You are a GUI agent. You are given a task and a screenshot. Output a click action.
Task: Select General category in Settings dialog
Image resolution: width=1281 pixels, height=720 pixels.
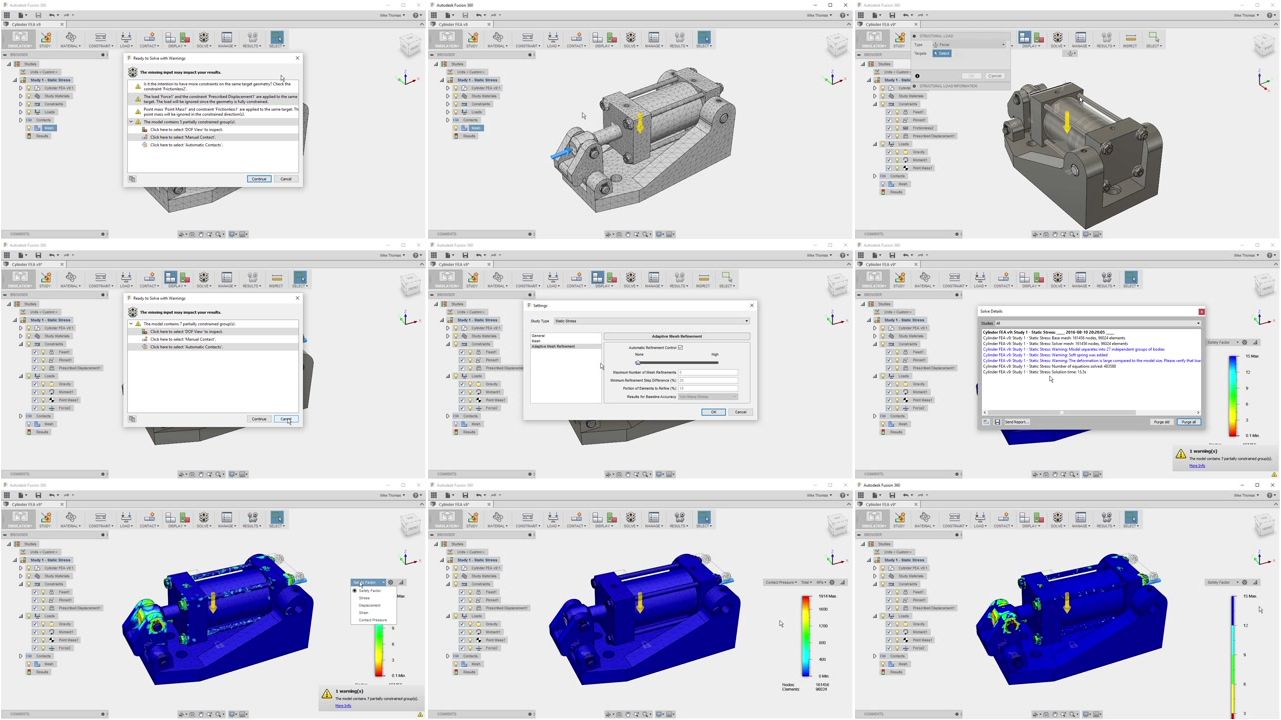(538, 336)
